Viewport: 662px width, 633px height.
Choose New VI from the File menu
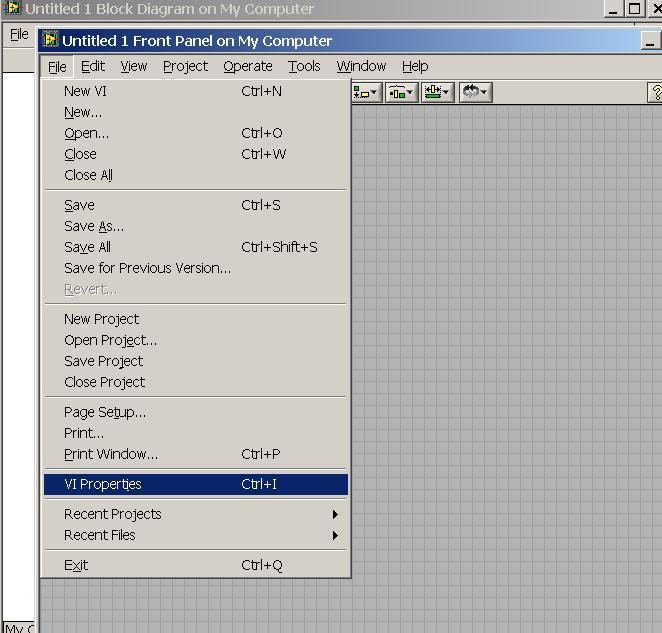(x=196, y=91)
